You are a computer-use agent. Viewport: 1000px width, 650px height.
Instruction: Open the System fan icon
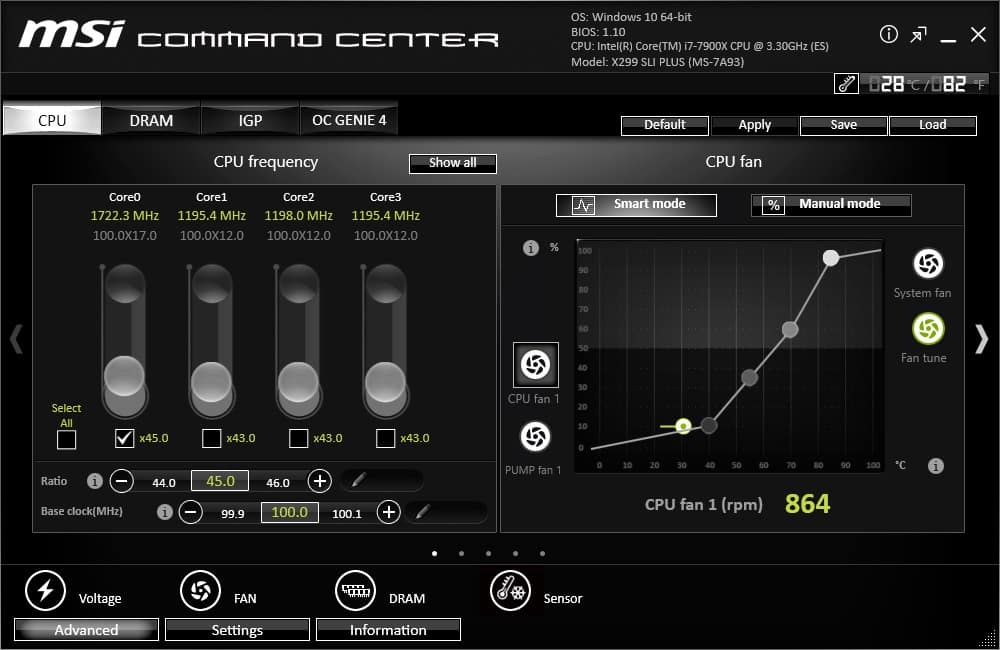click(x=928, y=263)
